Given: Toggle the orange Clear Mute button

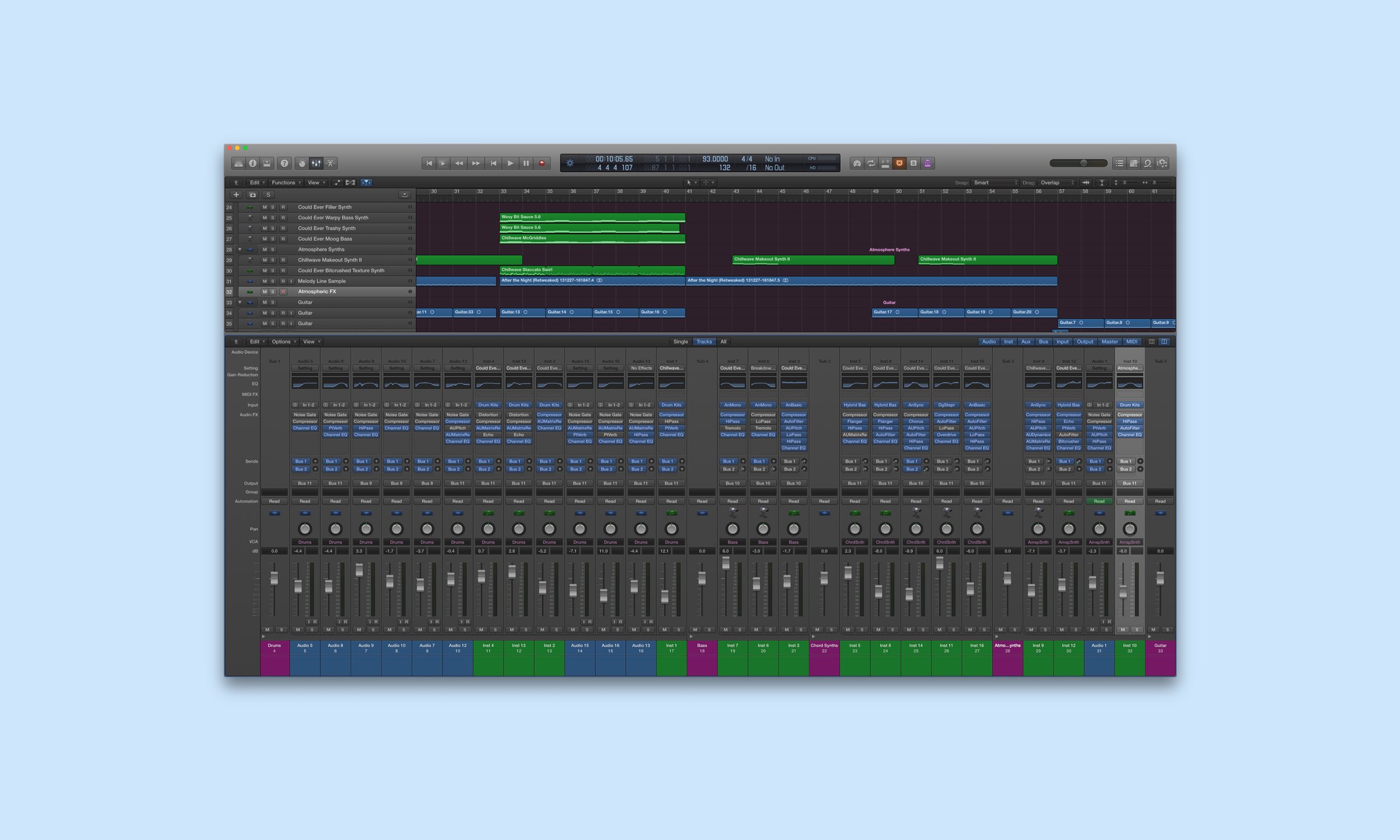Looking at the screenshot, I should click(x=900, y=163).
